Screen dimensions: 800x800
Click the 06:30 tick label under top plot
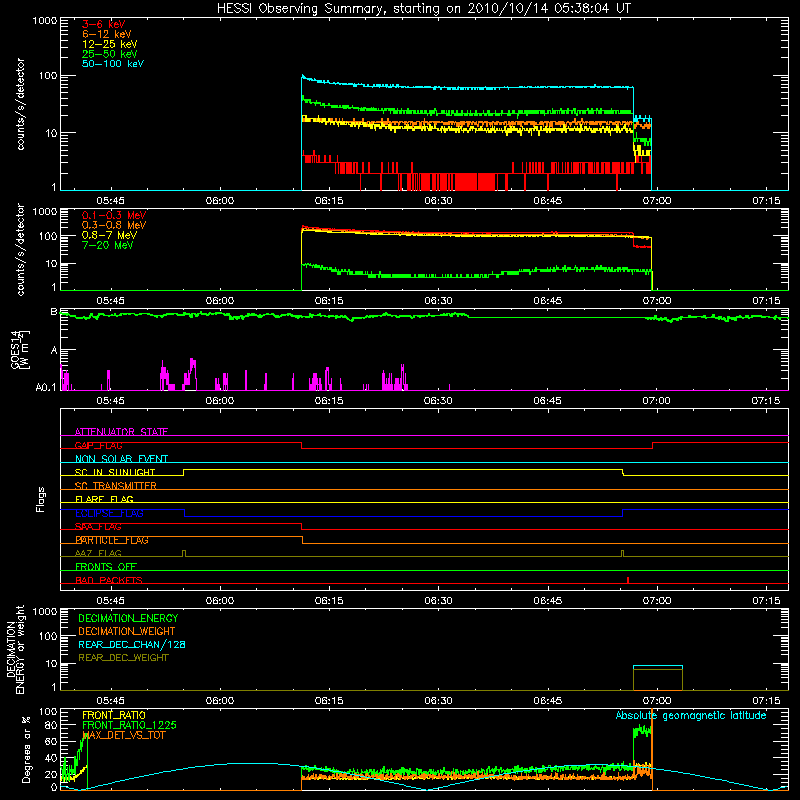(438, 201)
